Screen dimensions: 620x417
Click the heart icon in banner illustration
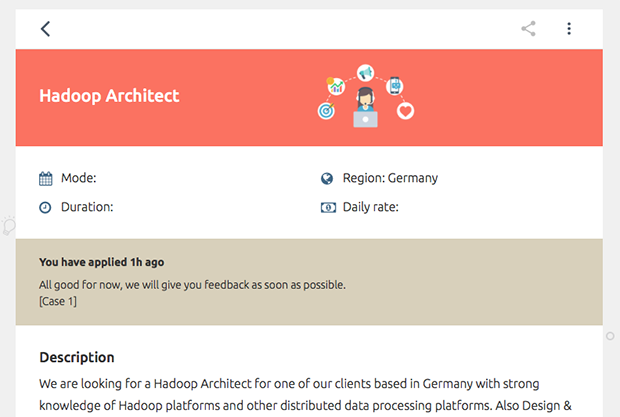[405, 111]
